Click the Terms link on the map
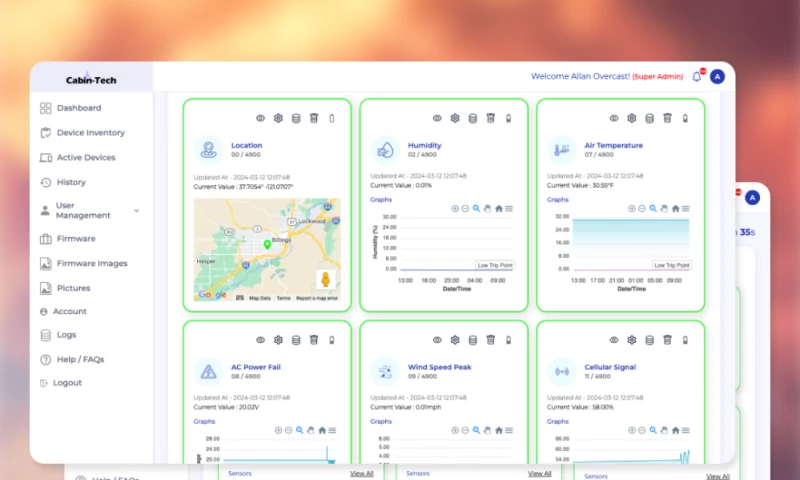 (283, 298)
